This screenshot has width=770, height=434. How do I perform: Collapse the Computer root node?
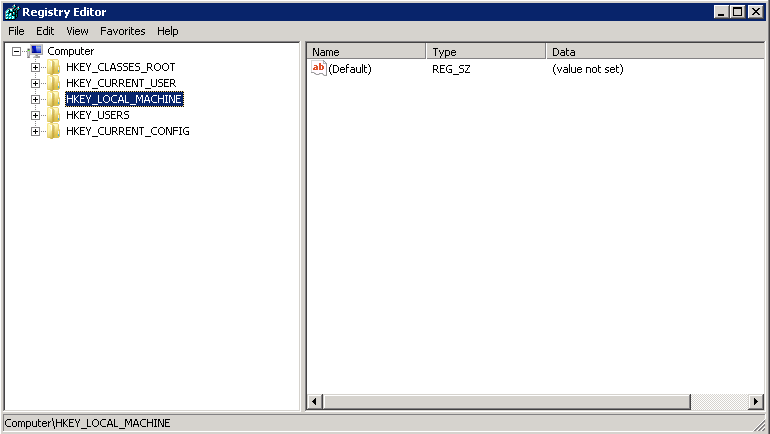coord(17,51)
